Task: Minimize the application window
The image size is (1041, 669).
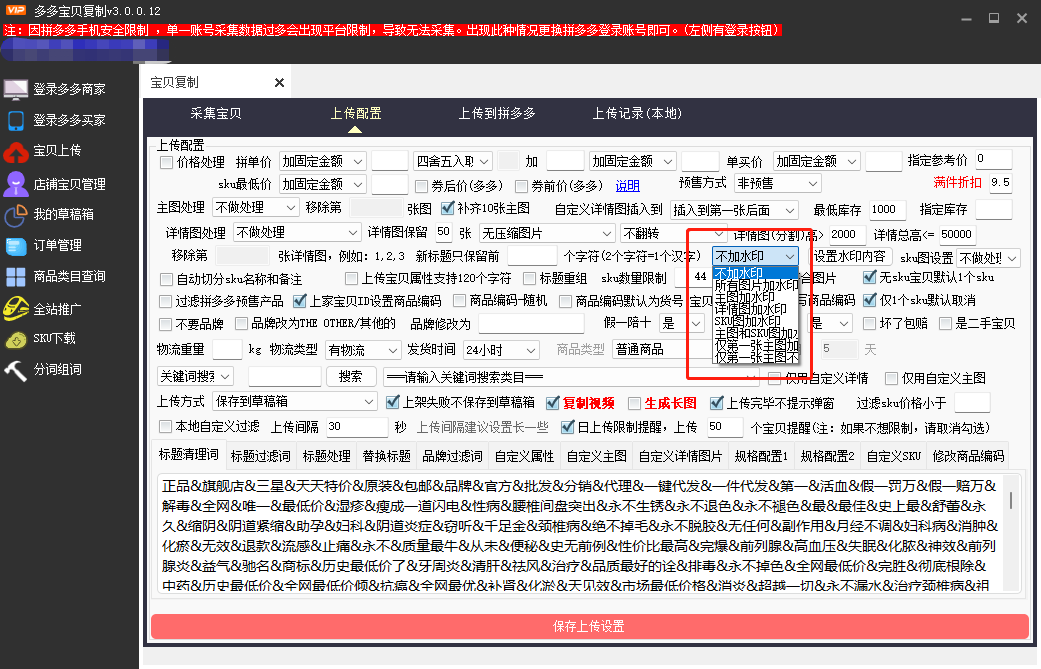Action: point(965,19)
